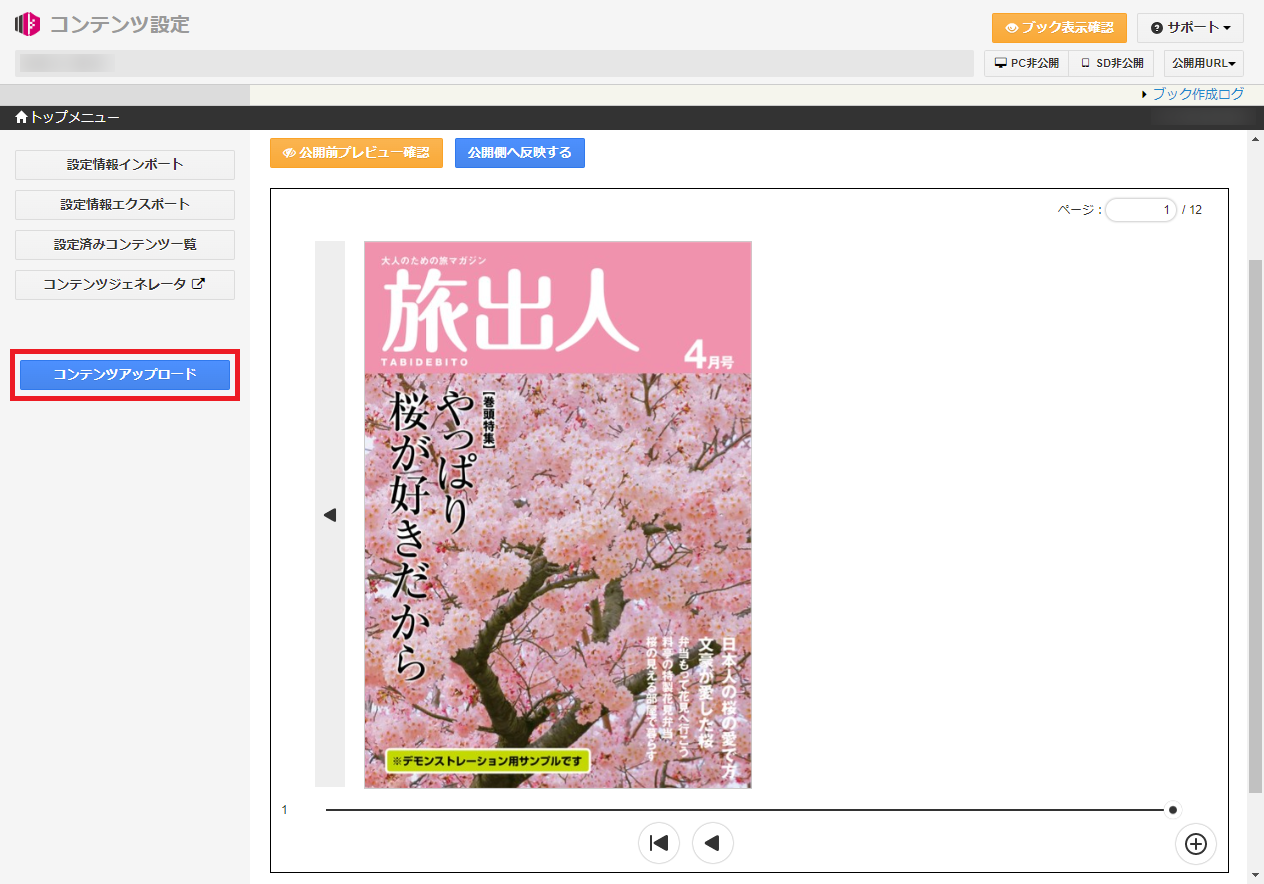This screenshot has height=884, width=1264.
Task: Open the サポート dropdown menu
Action: [1190, 28]
